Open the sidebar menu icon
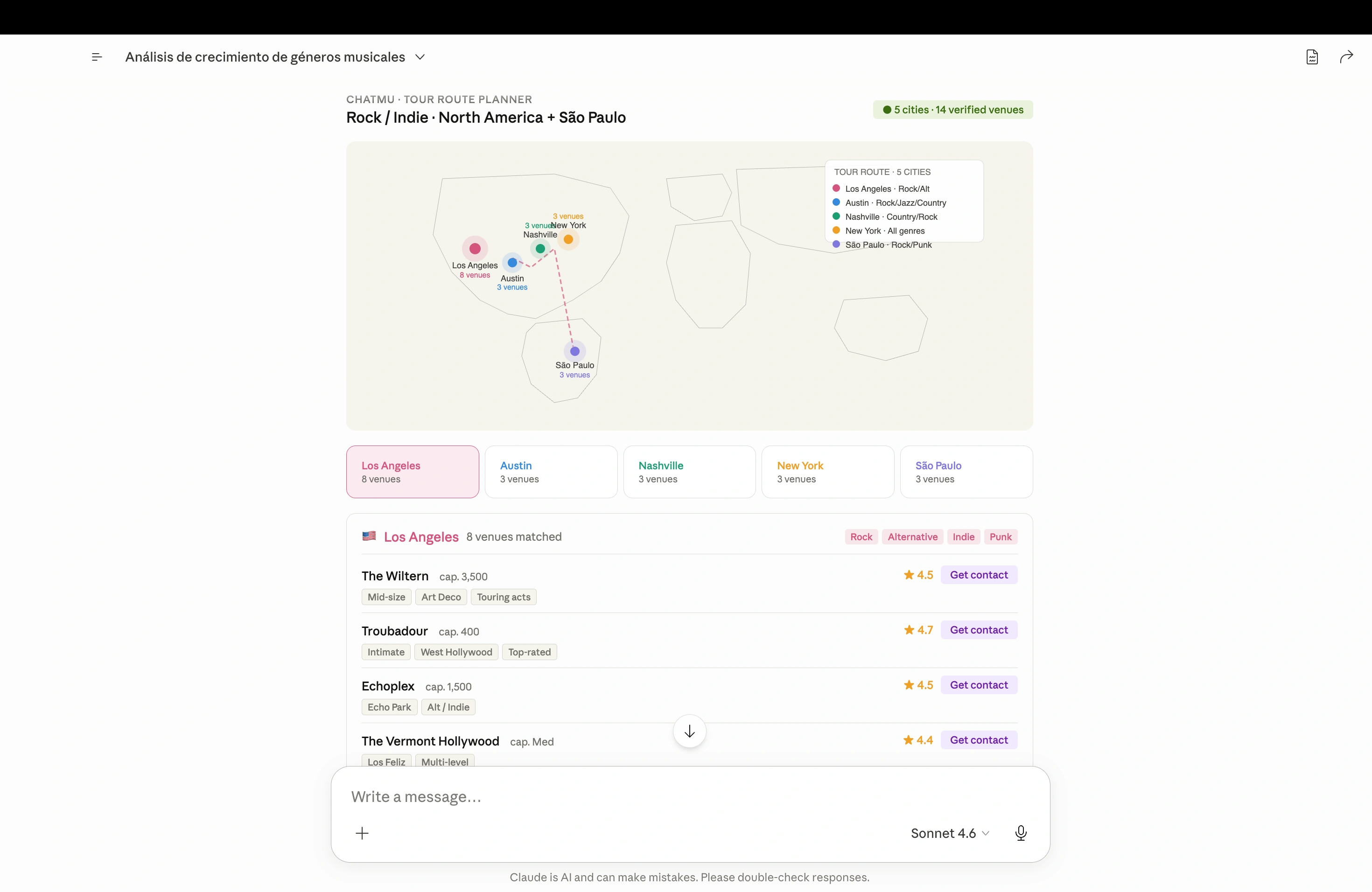 point(97,57)
